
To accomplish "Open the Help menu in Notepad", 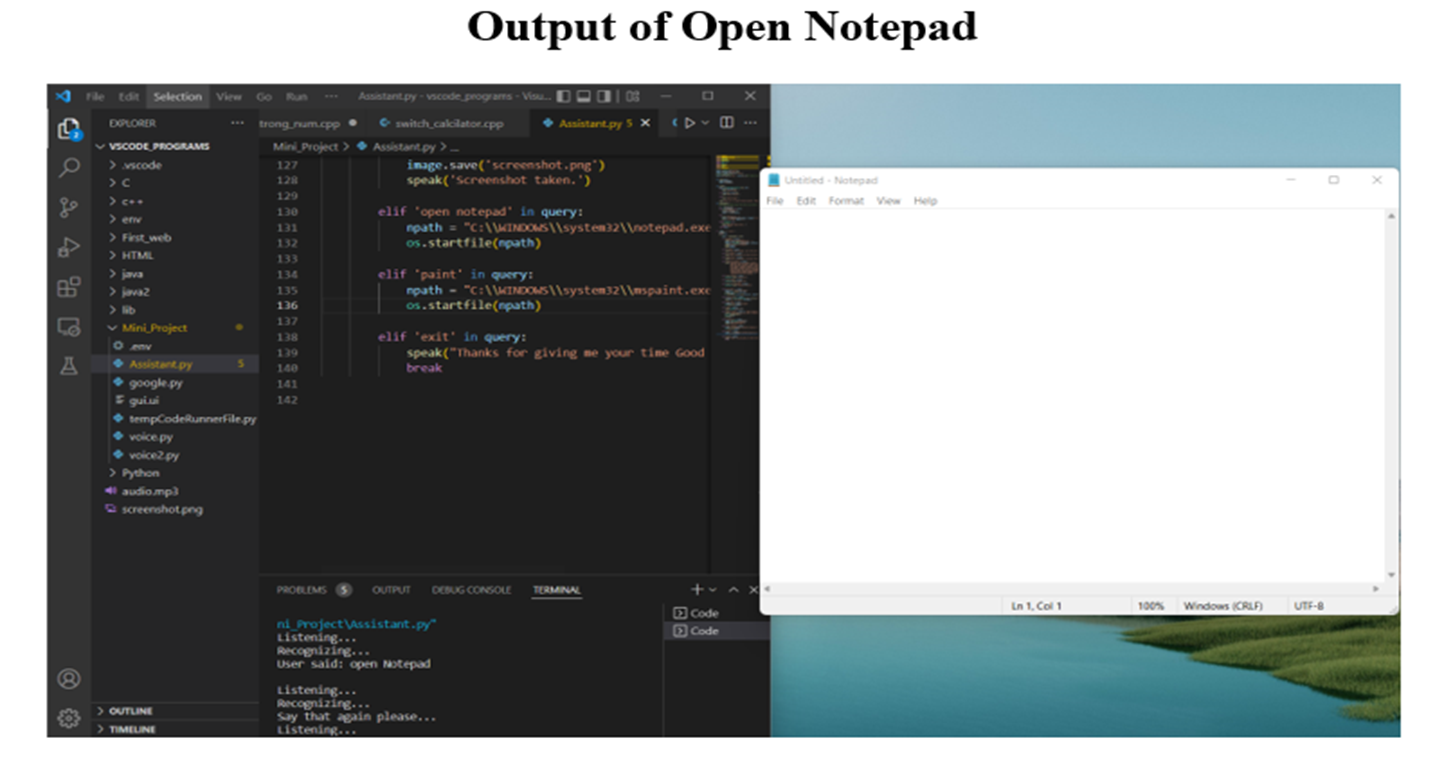I will (x=926, y=201).
